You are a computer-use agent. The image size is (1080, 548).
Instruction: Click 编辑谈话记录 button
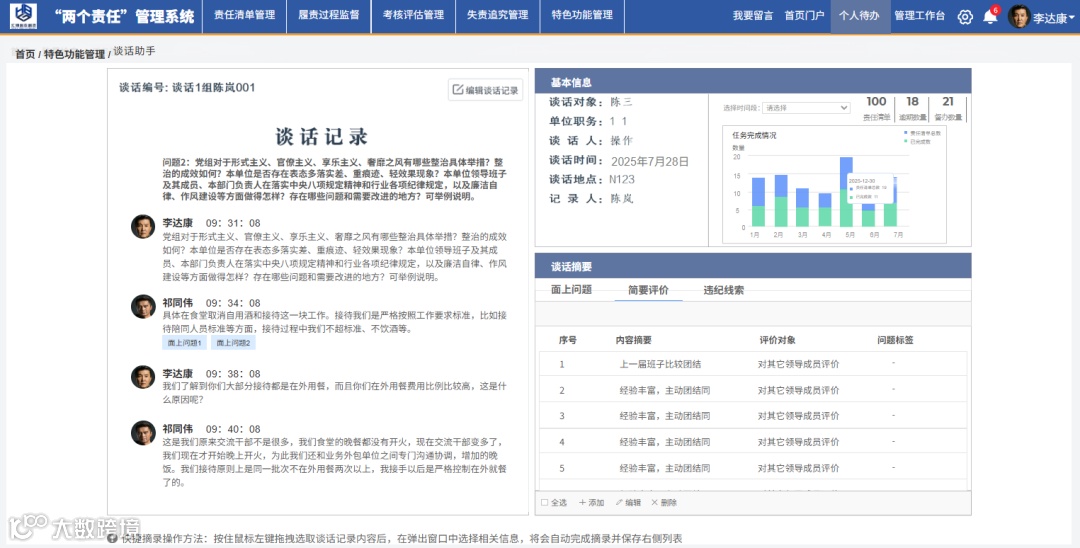pyautogui.click(x=485, y=89)
